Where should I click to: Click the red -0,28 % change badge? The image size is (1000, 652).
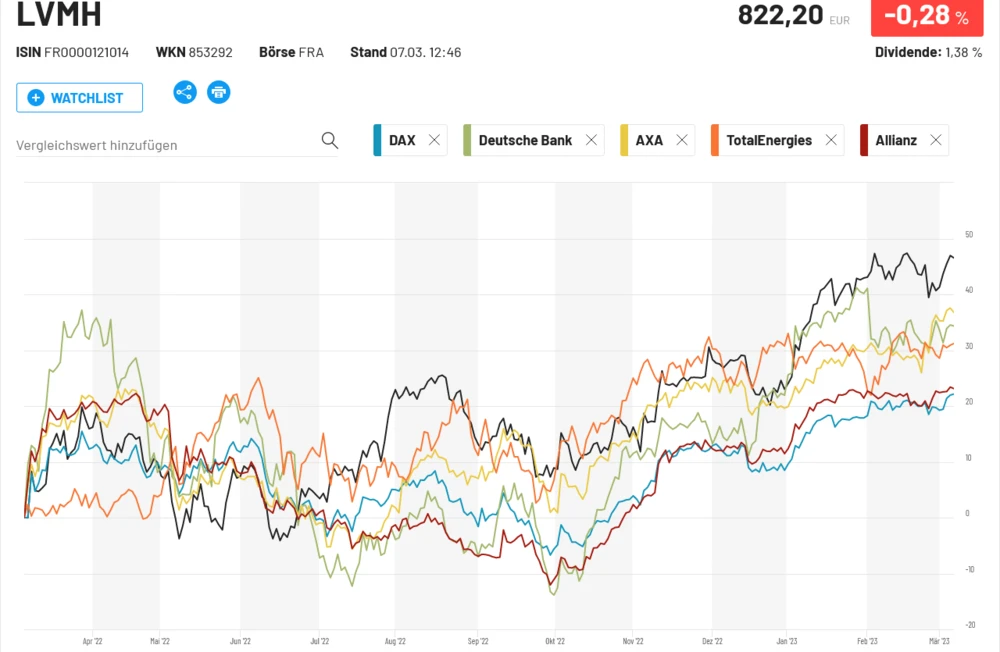926,17
